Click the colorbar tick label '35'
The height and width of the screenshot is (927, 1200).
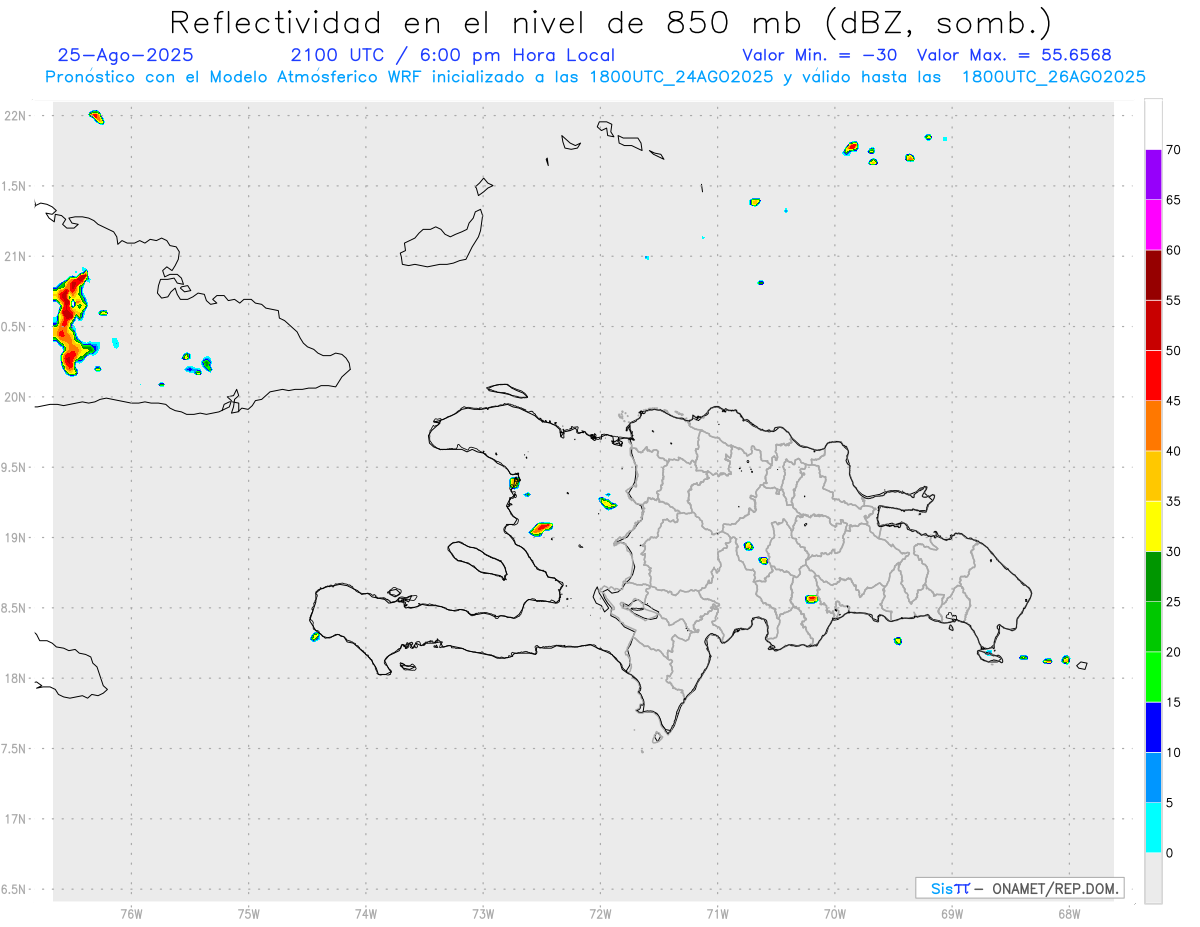click(1174, 501)
